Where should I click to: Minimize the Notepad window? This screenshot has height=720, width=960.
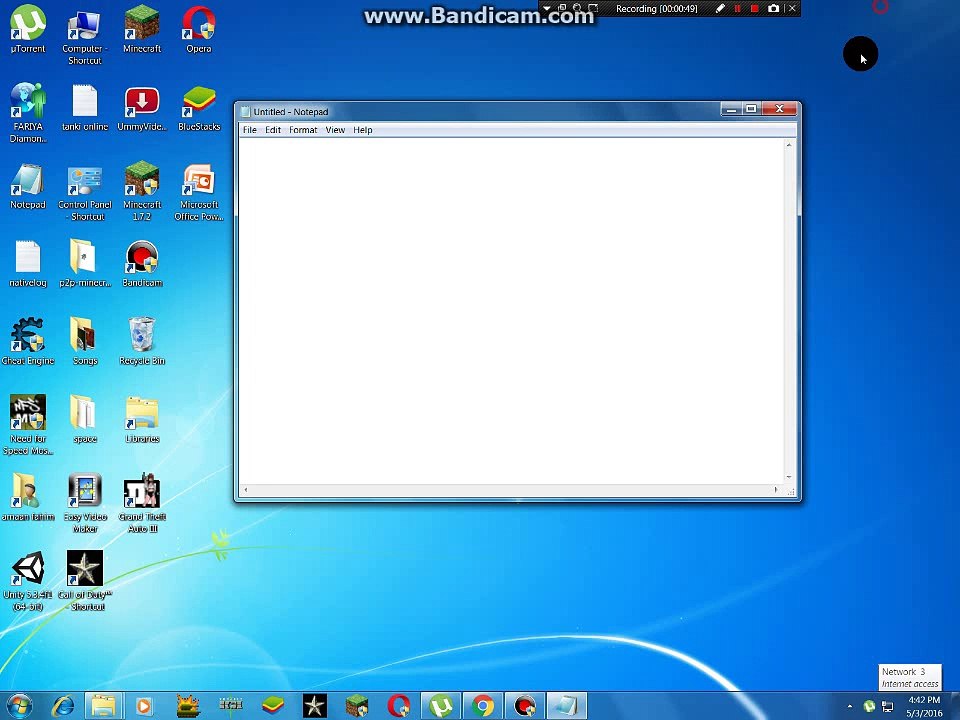(731, 109)
